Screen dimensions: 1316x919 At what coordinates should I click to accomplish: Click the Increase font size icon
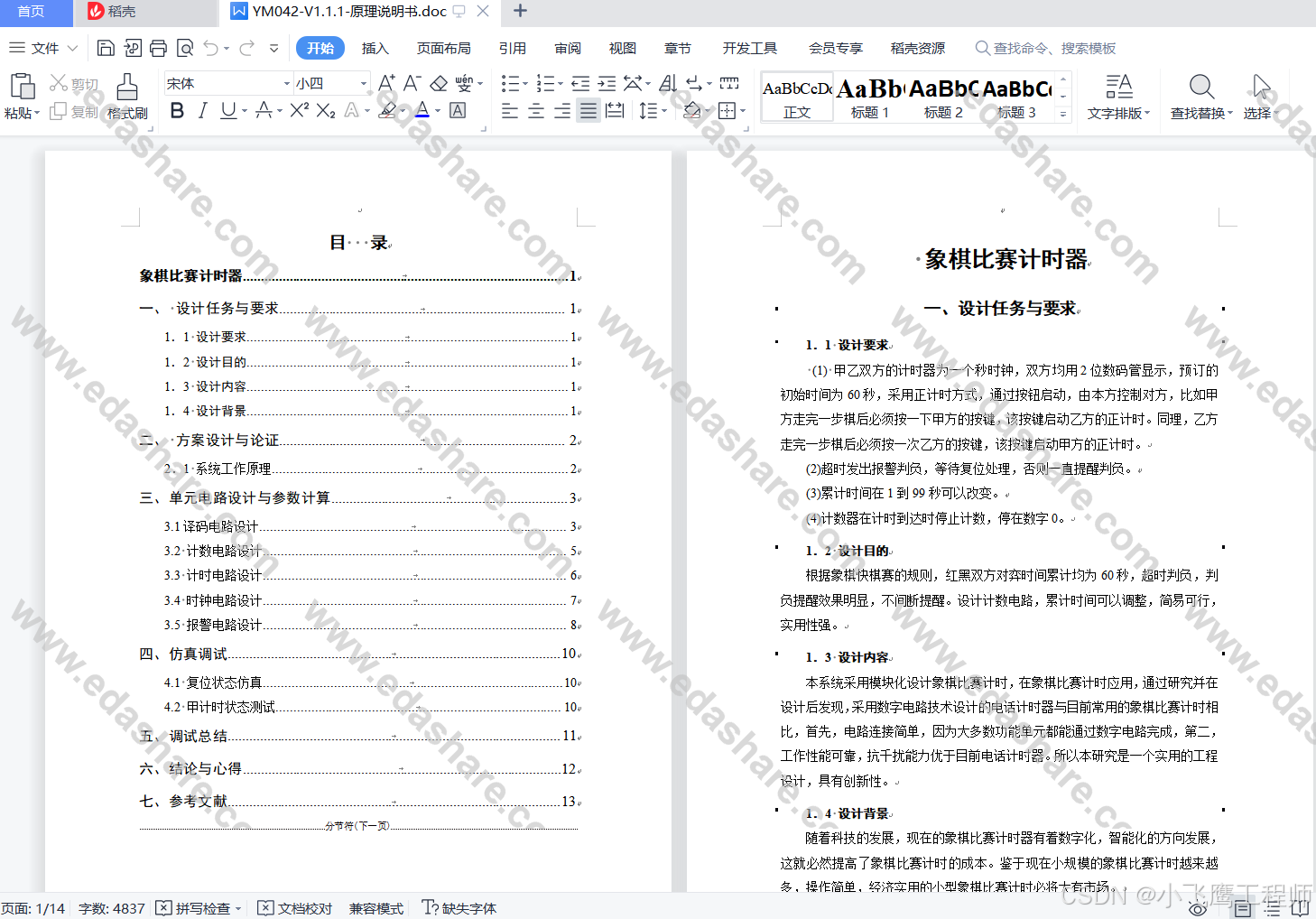click(386, 83)
